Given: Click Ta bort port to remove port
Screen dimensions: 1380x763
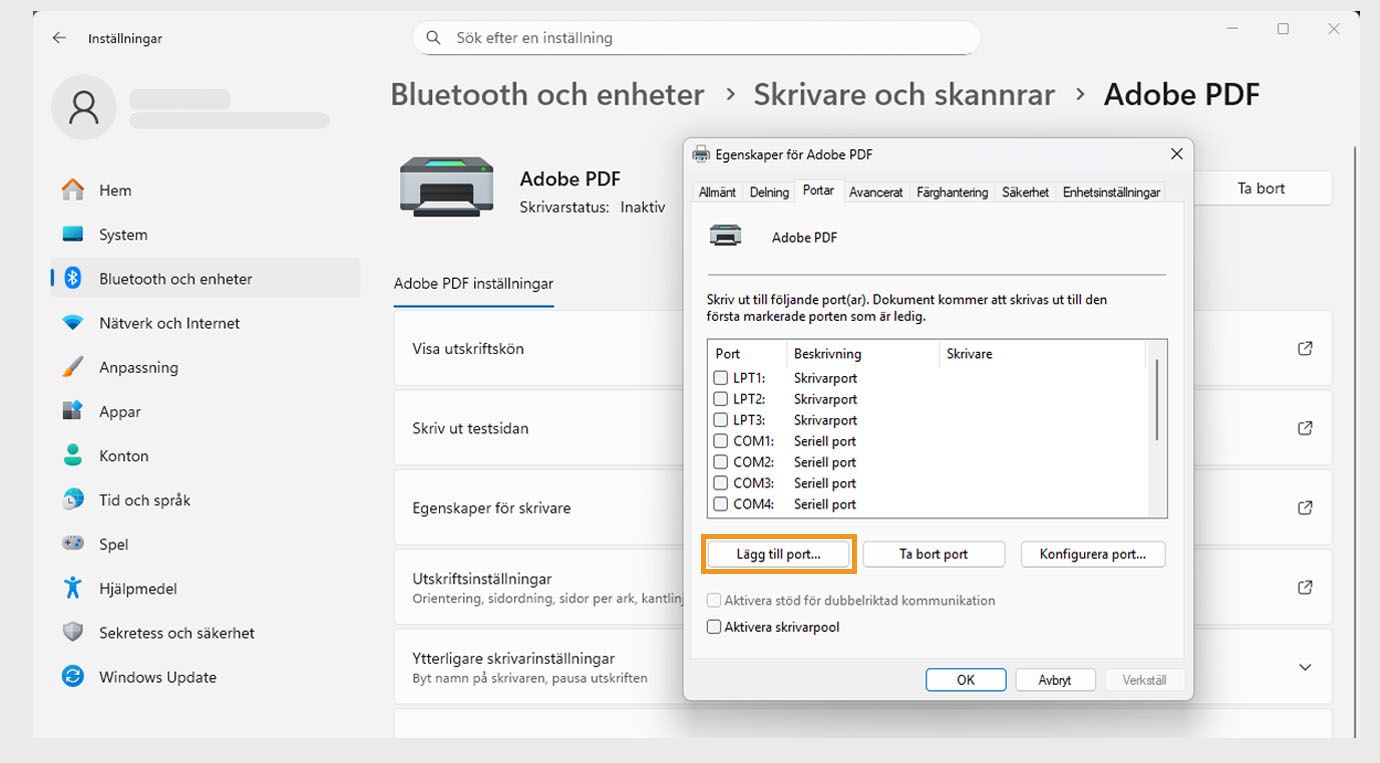Looking at the screenshot, I should click(x=933, y=553).
